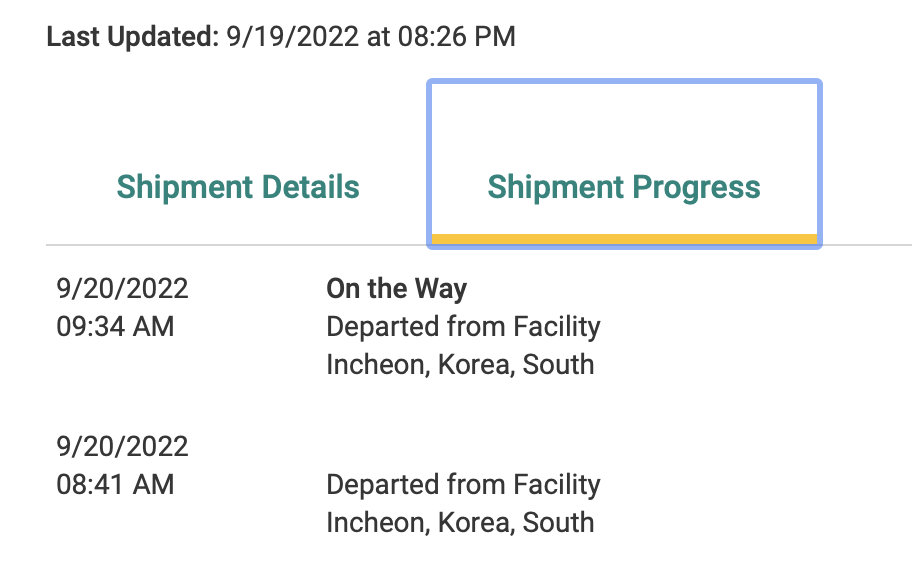Click the 08:41 AM event time
Viewport: 912px width, 576px height.
click(115, 485)
